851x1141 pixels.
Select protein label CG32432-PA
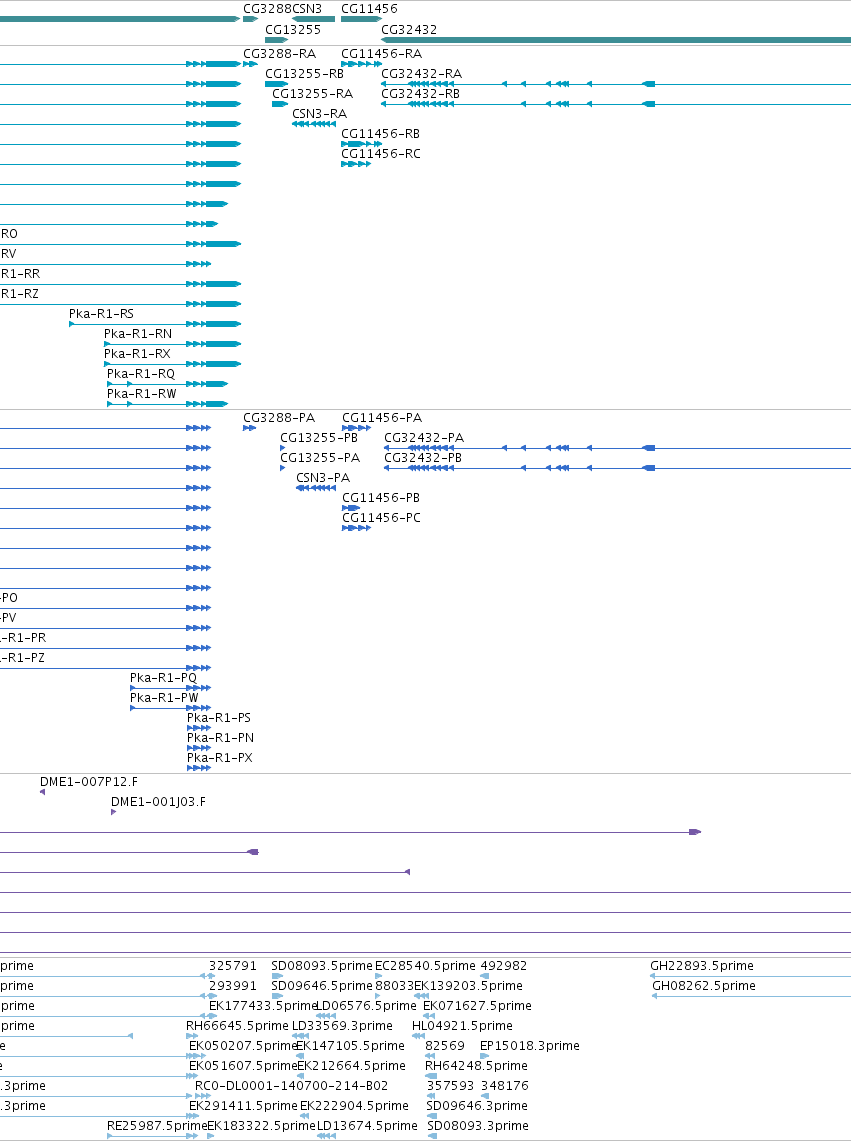pyautogui.click(x=424, y=438)
